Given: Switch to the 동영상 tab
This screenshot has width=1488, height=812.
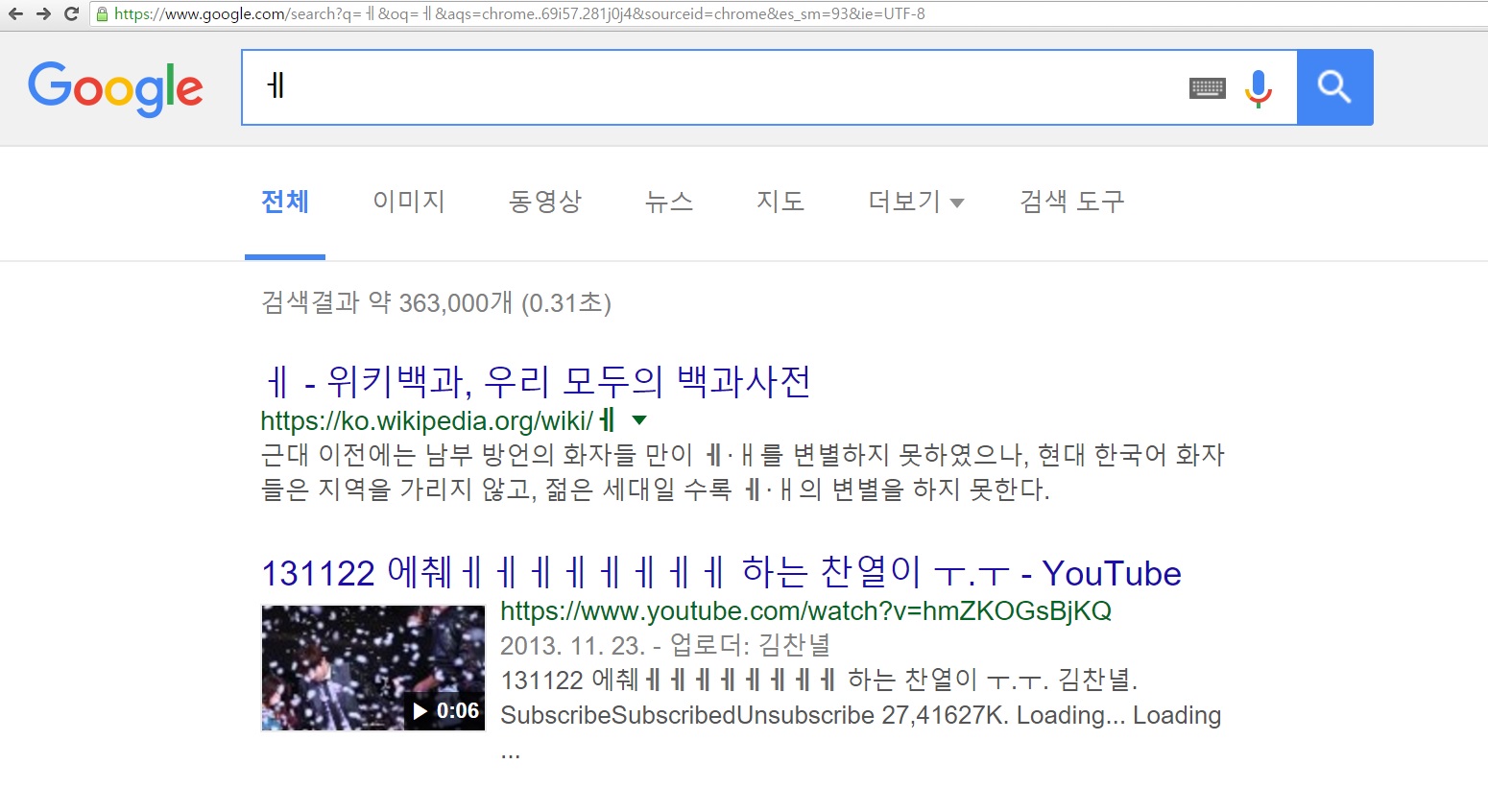Looking at the screenshot, I should tap(545, 202).
